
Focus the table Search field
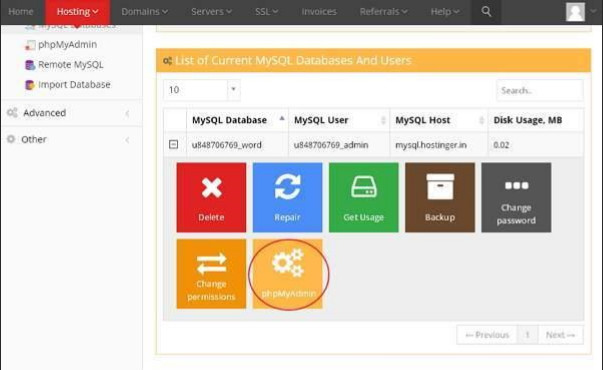[x=540, y=90]
